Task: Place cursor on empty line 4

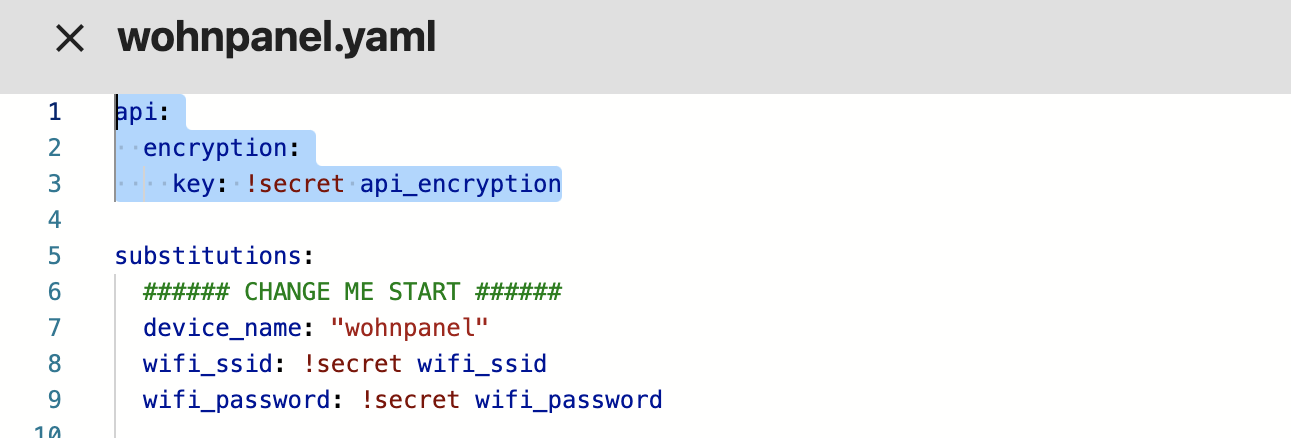Action: coord(300,220)
